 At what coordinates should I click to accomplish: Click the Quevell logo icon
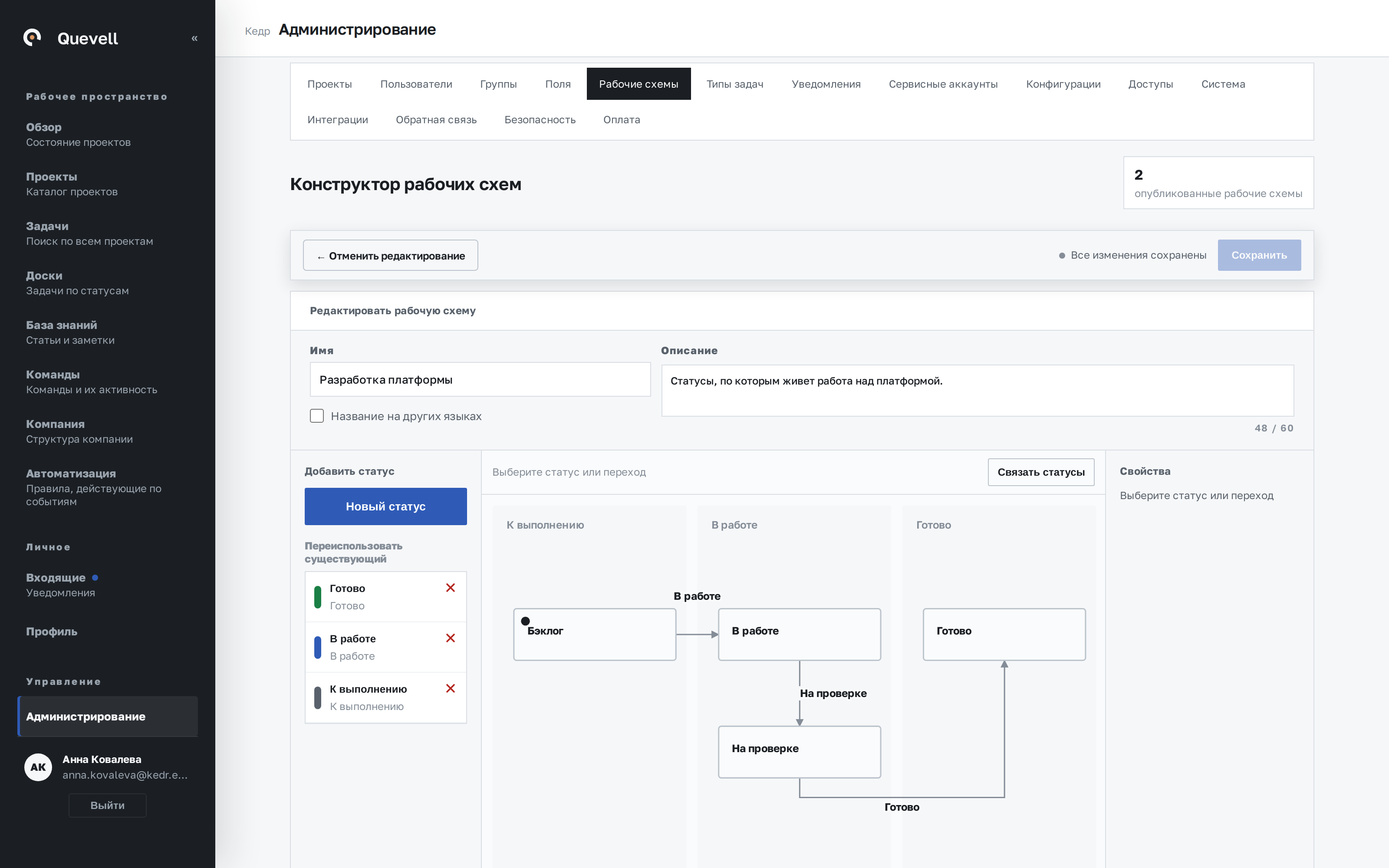point(32,38)
